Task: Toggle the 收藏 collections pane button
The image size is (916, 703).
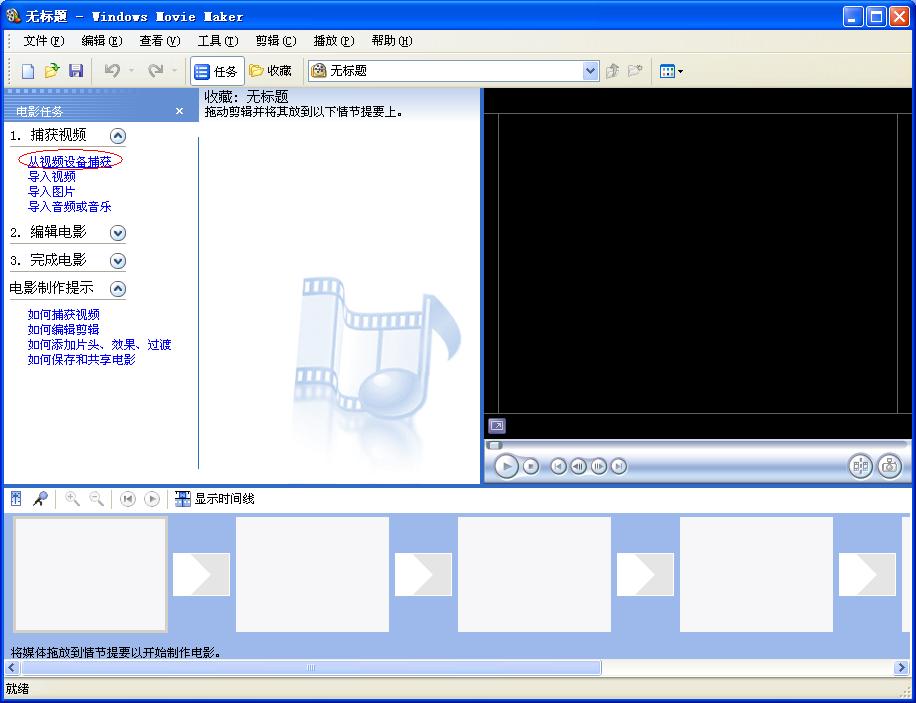Action: [271, 70]
